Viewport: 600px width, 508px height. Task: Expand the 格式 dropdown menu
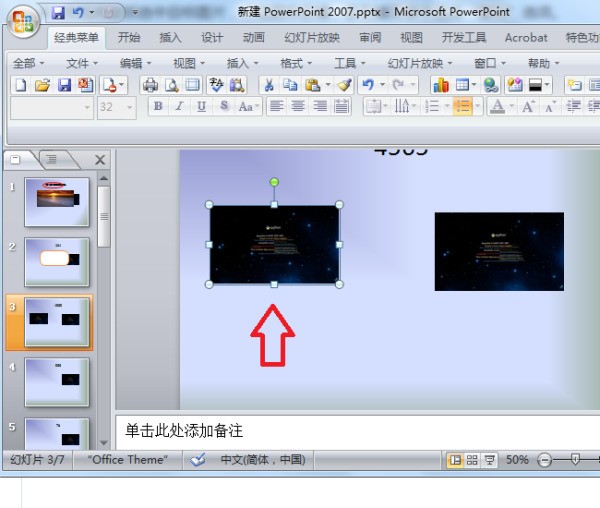[x=295, y=62]
